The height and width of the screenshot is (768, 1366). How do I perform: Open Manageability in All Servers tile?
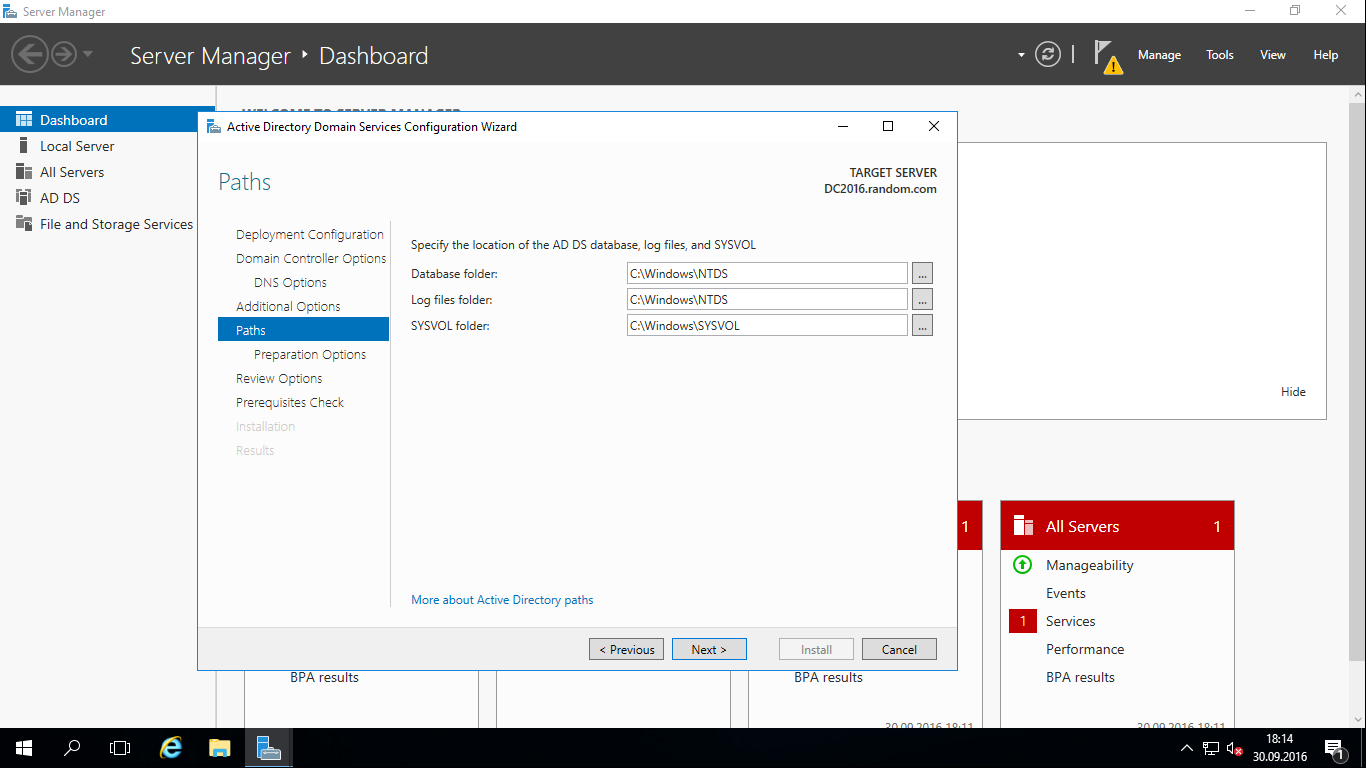tap(1090, 565)
